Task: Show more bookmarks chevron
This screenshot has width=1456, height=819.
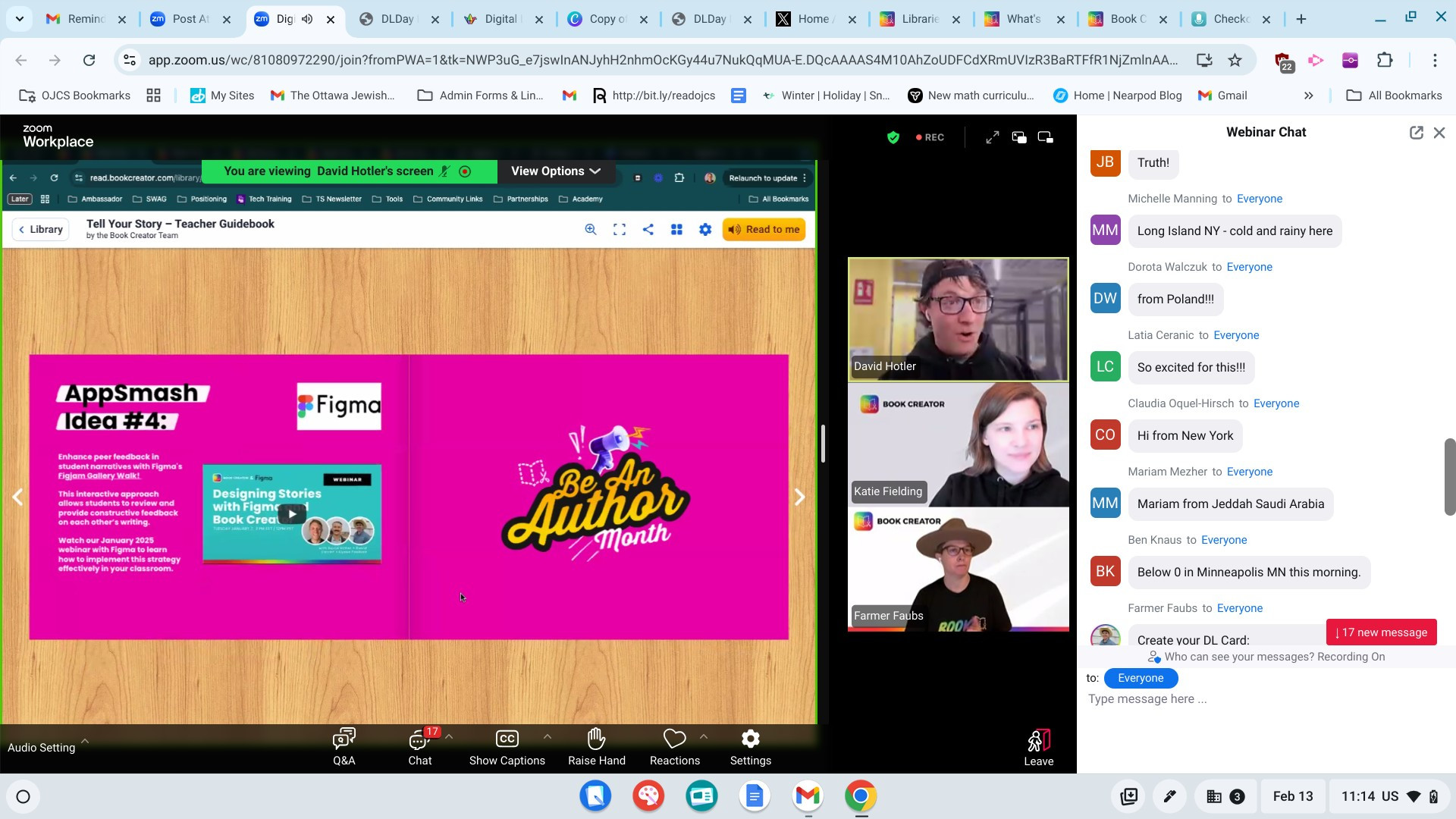Action: point(1308,96)
